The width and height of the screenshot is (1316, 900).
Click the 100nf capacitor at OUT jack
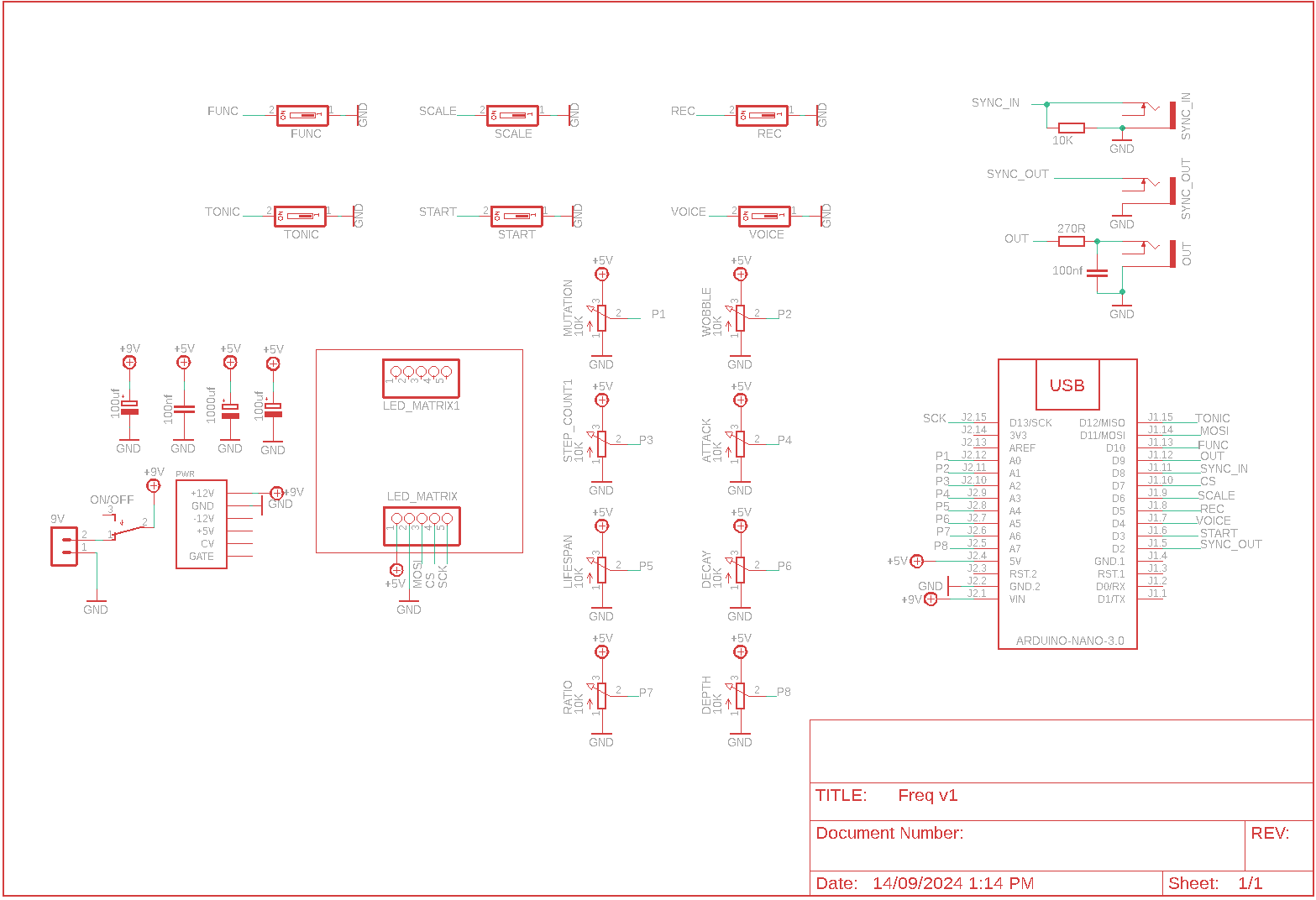[1097, 273]
